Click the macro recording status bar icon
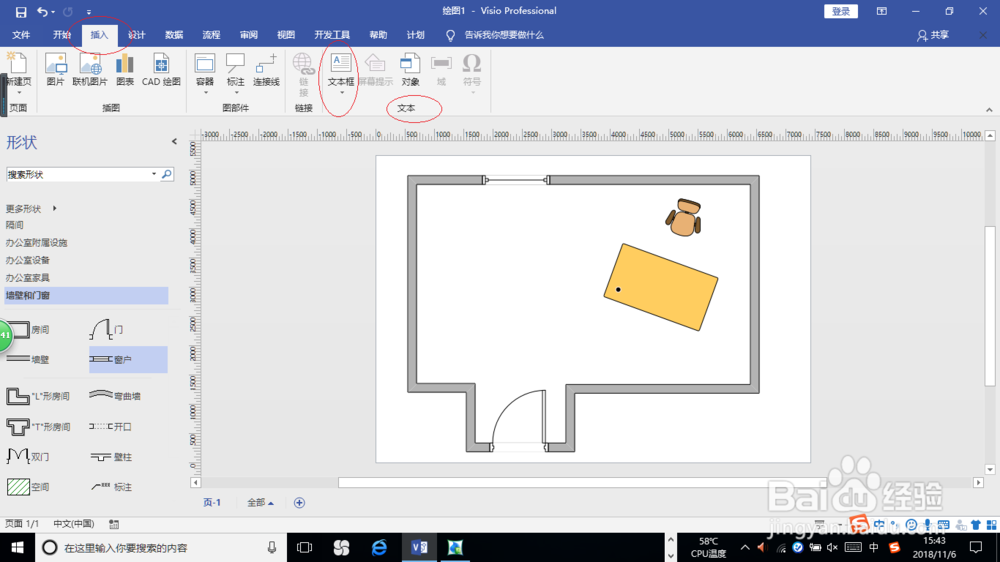This screenshot has height=562, width=1000. click(x=114, y=524)
